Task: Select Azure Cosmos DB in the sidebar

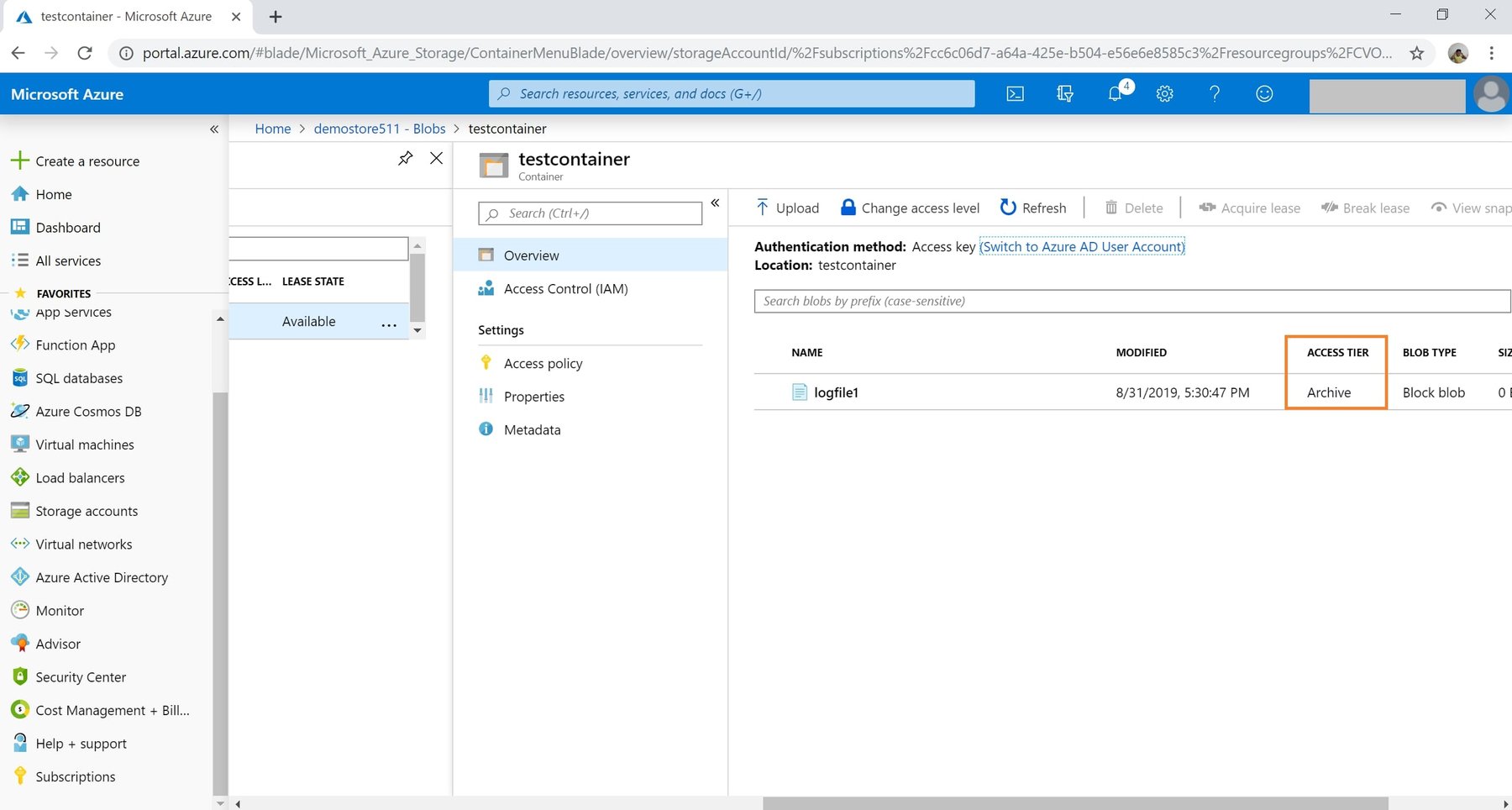Action: point(87,411)
